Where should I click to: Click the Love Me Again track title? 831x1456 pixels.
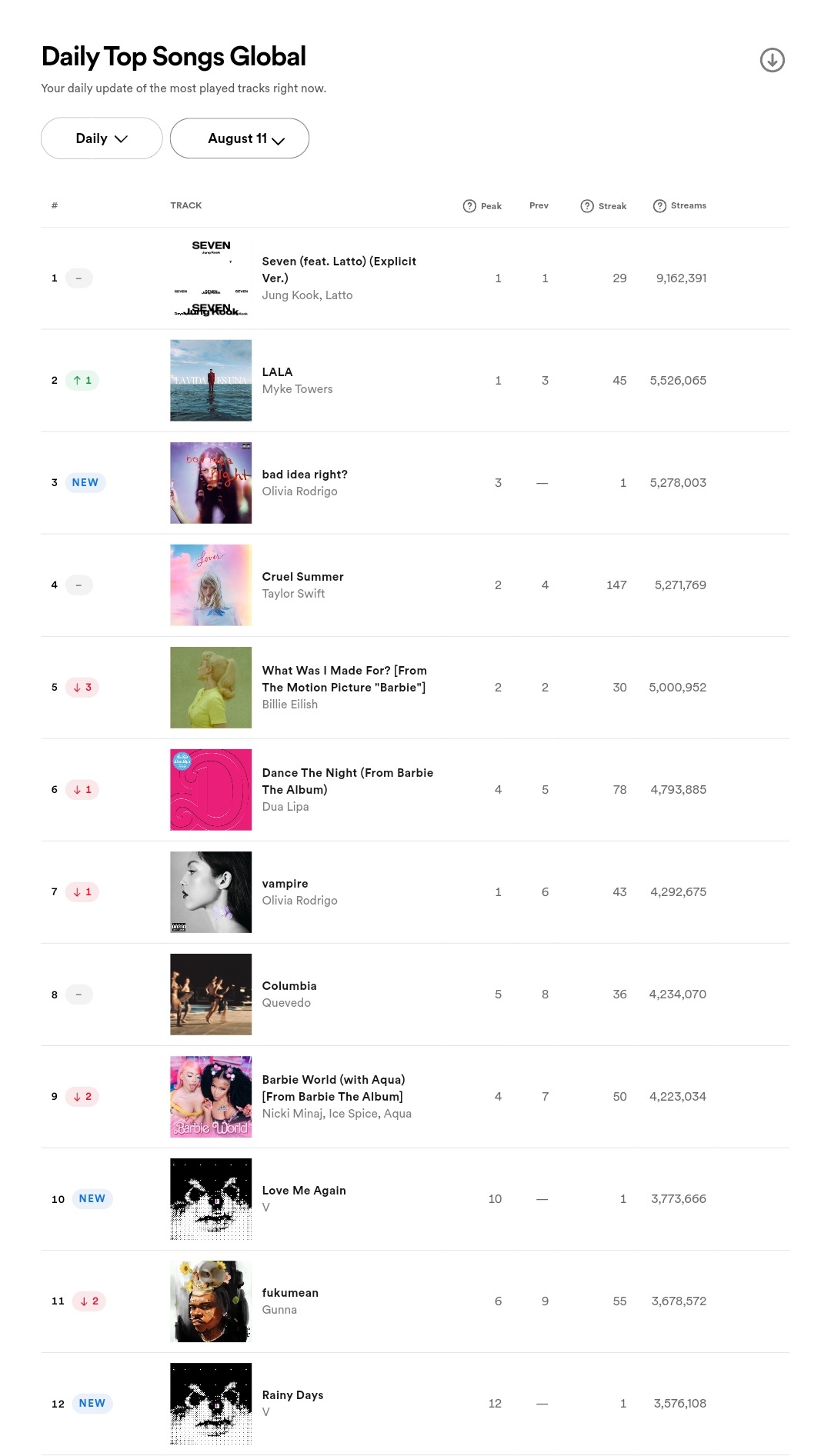(x=304, y=1191)
